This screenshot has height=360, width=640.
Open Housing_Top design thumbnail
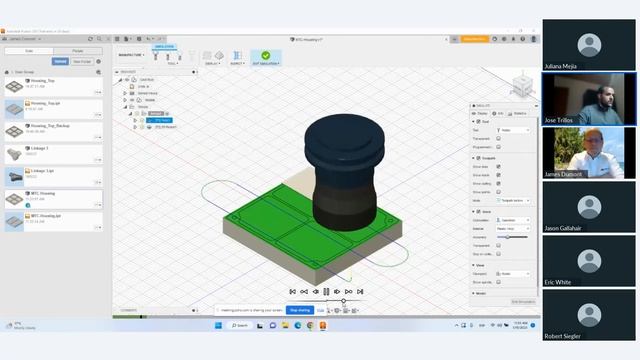click(x=14, y=87)
